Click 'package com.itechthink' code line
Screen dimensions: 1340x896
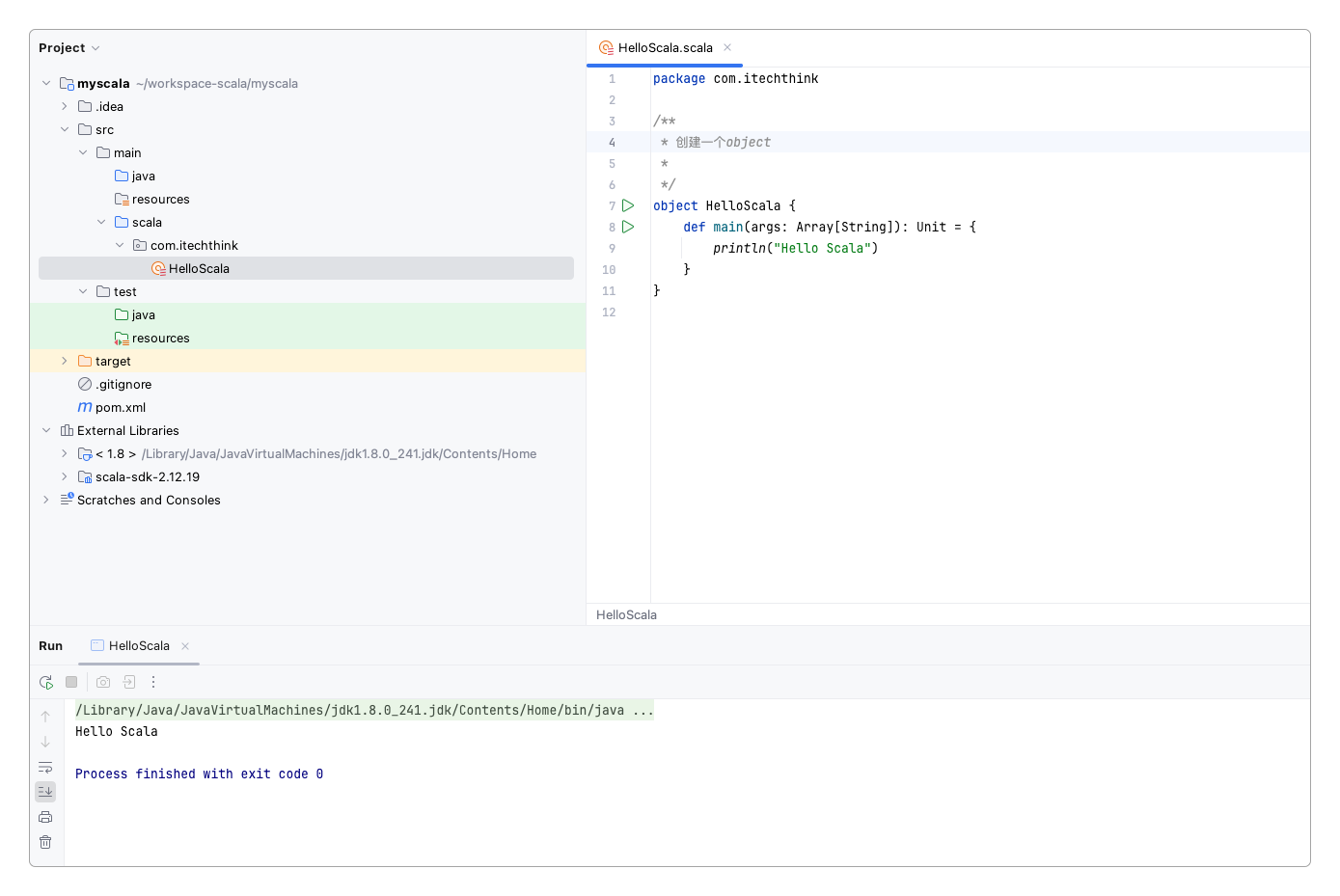(x=735, y=78)
